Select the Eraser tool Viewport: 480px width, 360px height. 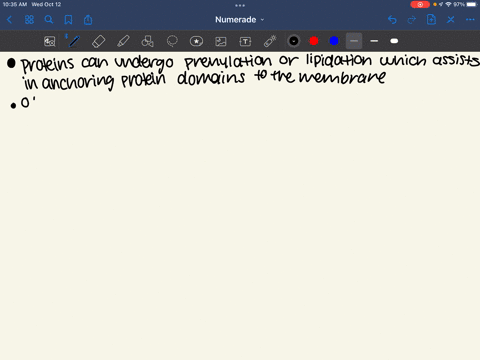pyautogui.click(x=98, y=41)
